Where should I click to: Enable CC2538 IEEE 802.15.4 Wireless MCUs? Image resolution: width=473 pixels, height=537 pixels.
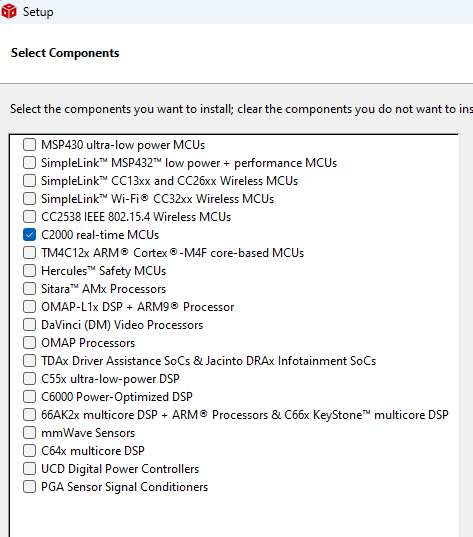point(29,216)
